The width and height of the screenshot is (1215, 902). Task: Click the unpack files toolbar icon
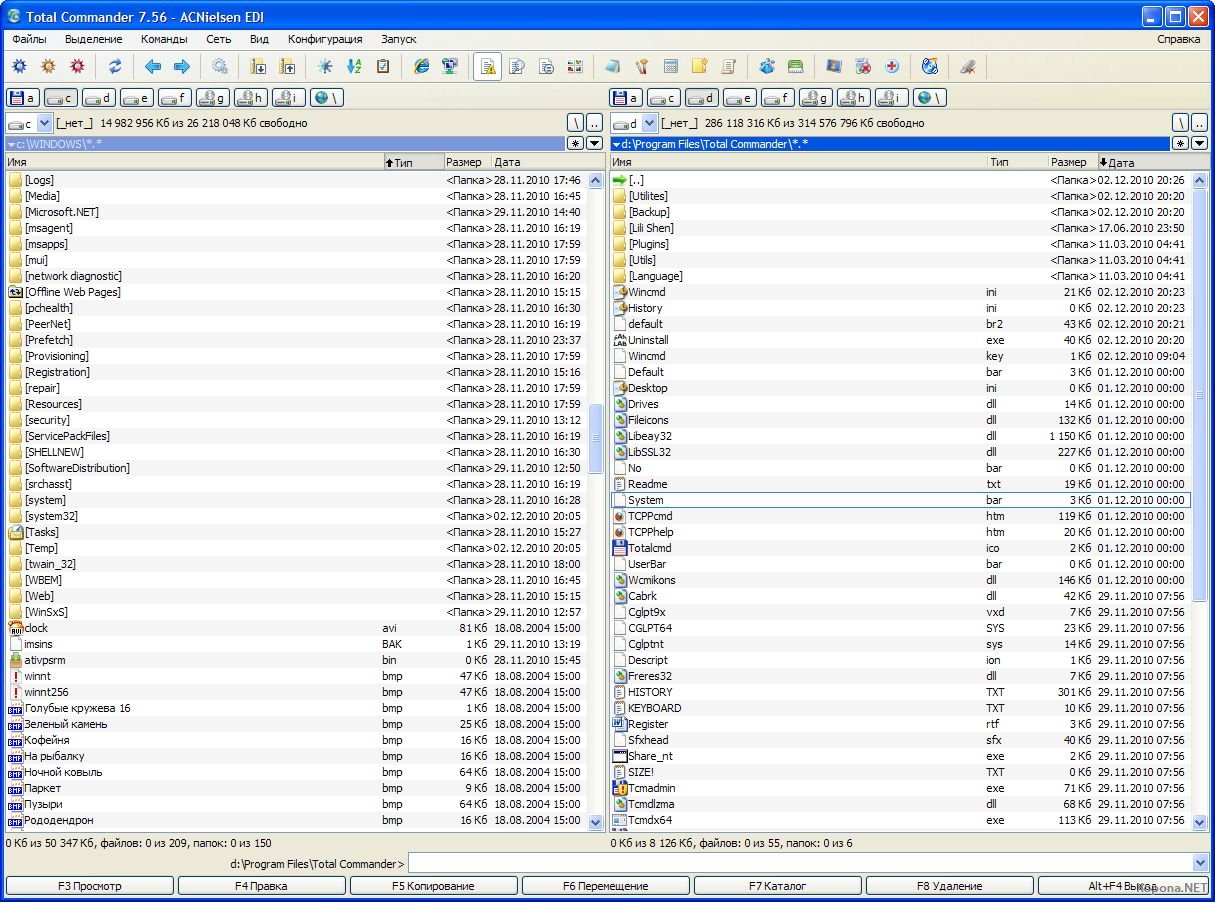tap(287, 67)
